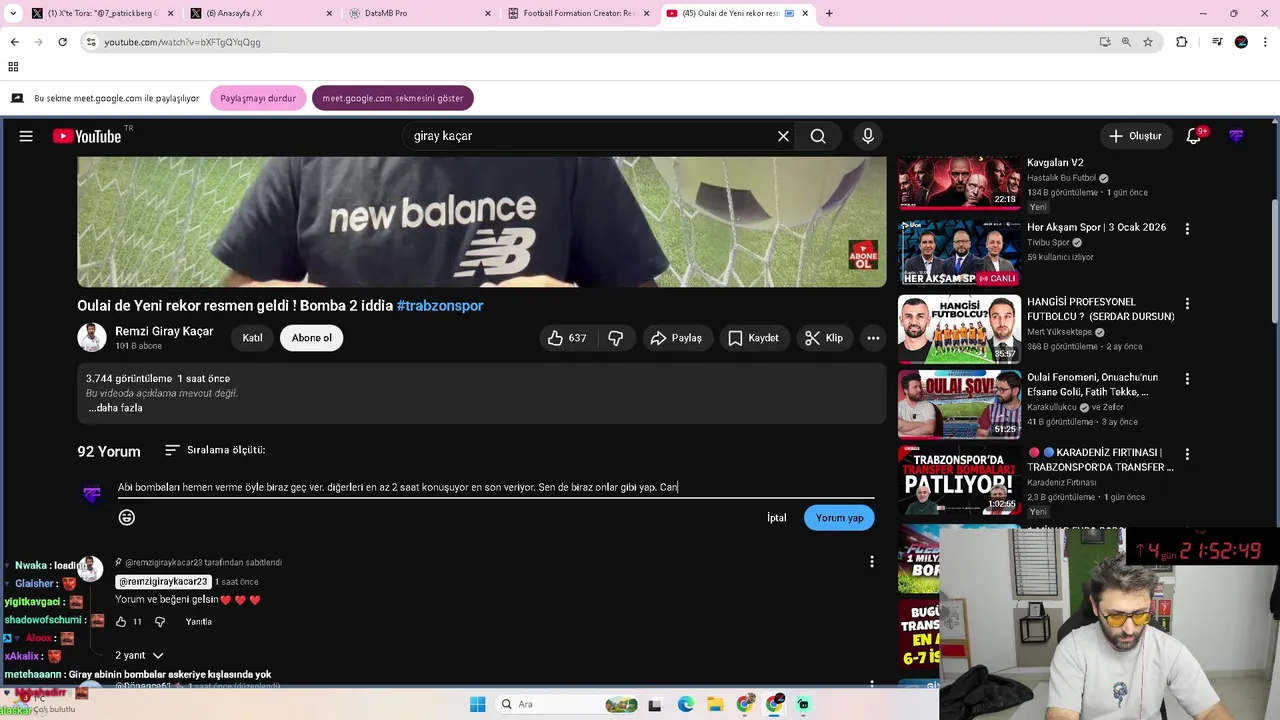Image resolution: width=1280 pixels, height=720 pixels.
Task: Go back in browser history
Action: coord(14,42)
